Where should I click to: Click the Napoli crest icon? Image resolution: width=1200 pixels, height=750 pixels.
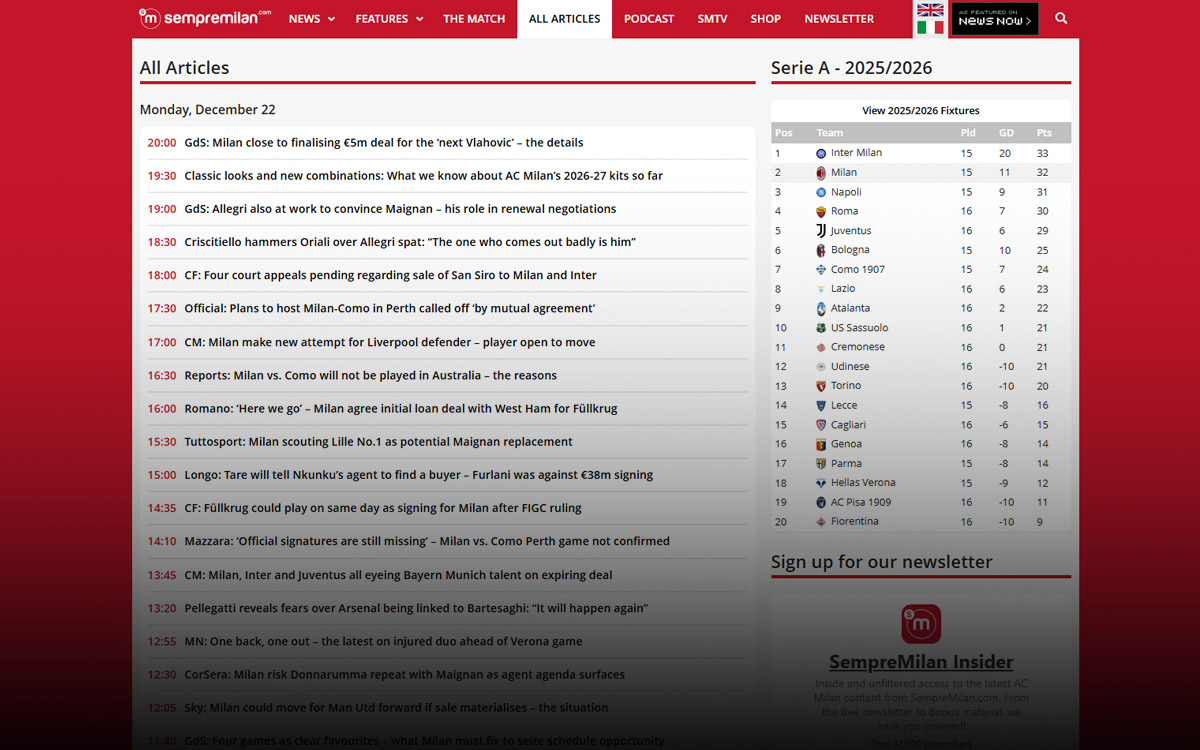pos(822,192)
